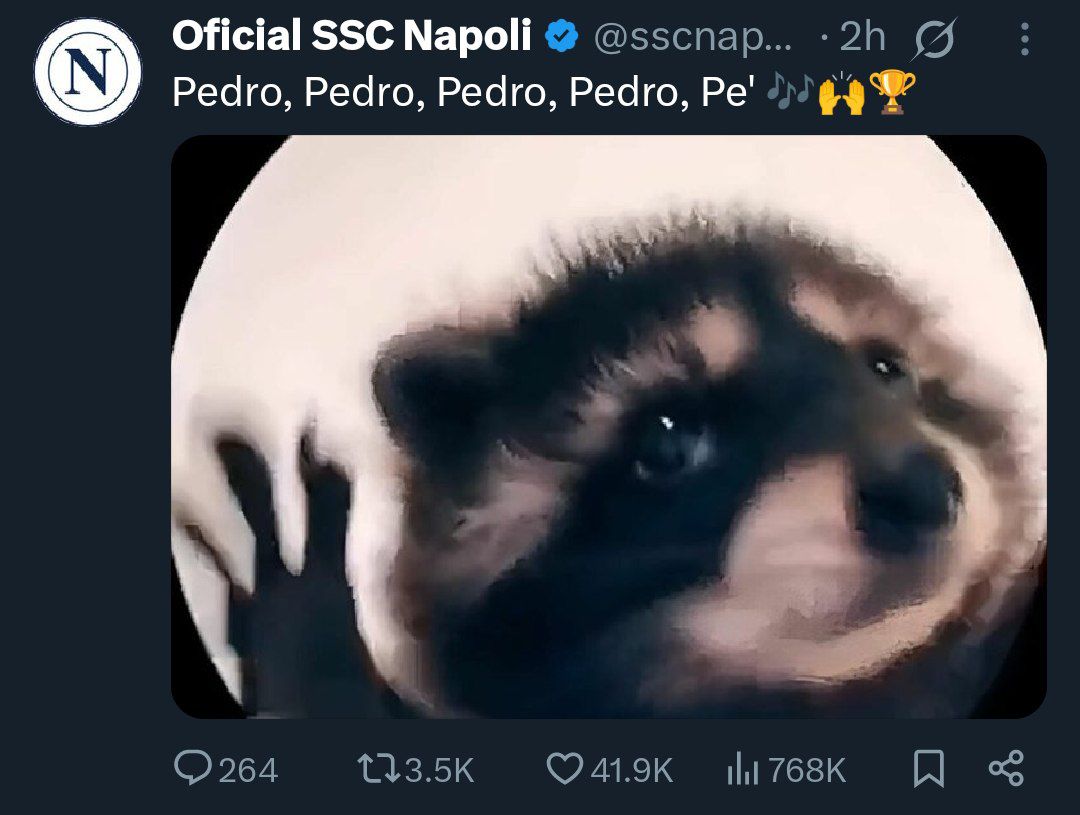Click the 3.5K reposts count

click(440, 770)
